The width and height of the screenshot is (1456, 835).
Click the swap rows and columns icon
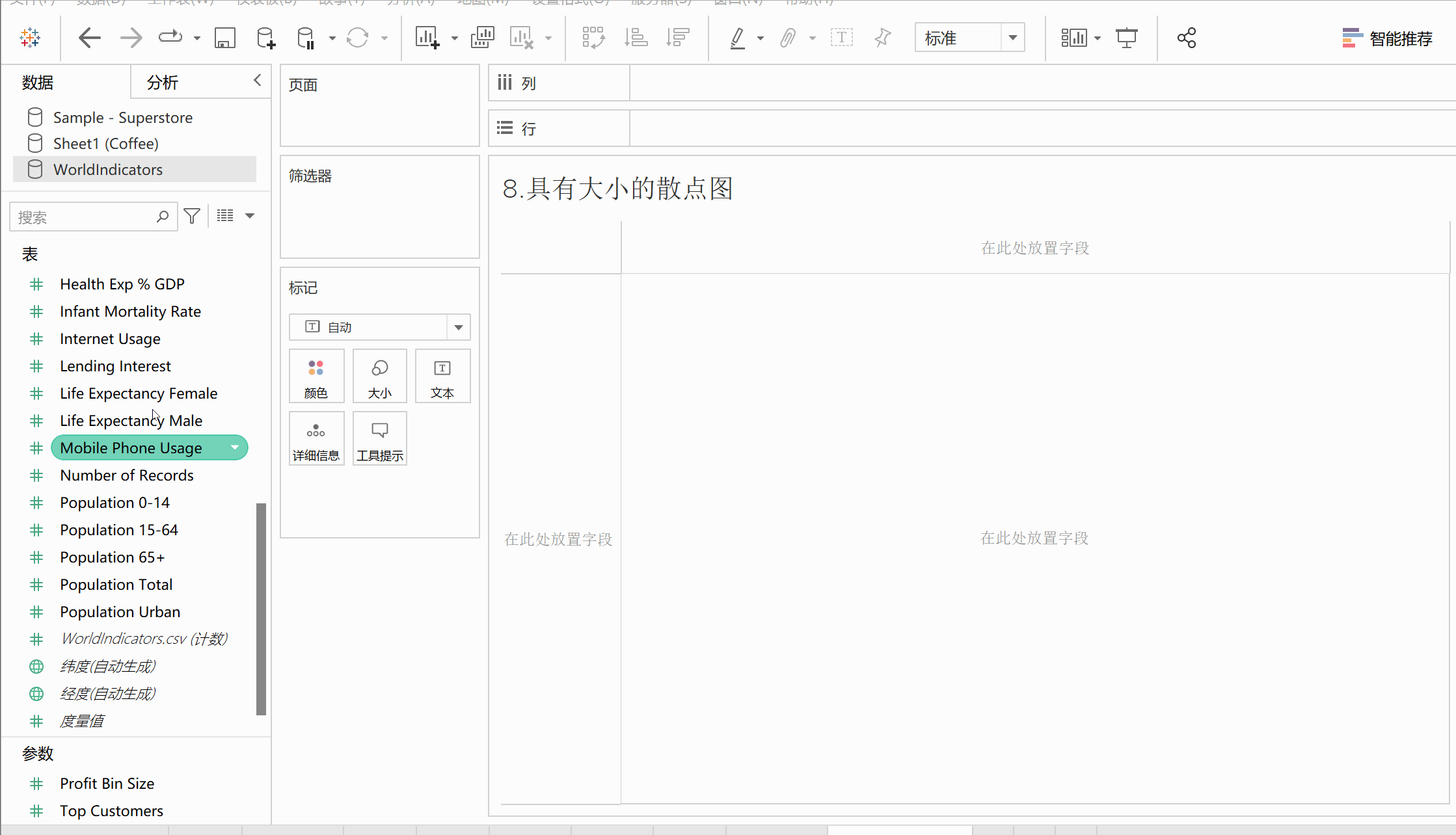point(593,38)
